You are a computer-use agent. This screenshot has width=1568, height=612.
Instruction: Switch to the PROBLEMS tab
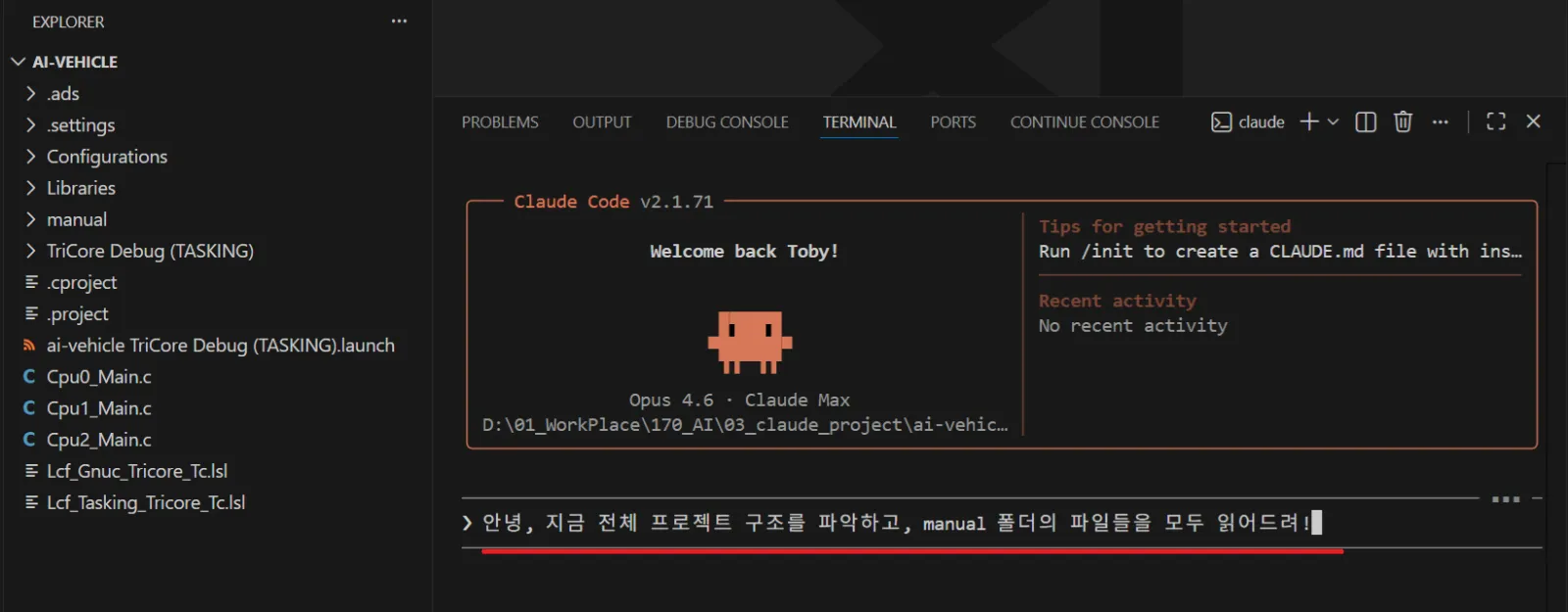pyautogui.click(x=500, y=122)
